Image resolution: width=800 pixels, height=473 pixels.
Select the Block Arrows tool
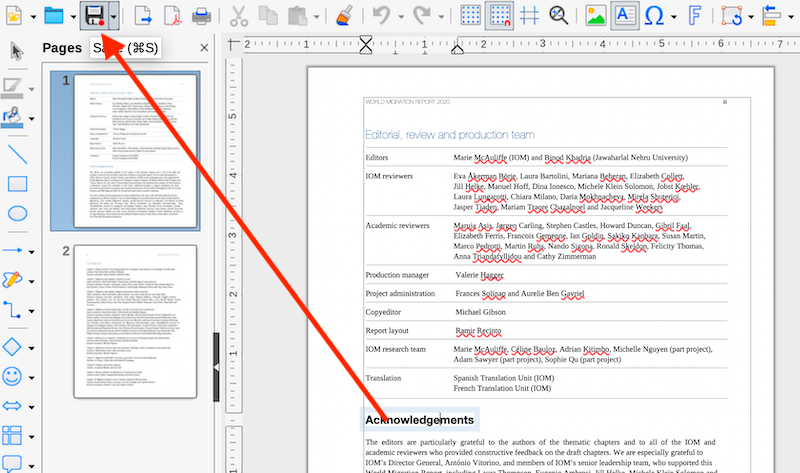tap(12, 406)
